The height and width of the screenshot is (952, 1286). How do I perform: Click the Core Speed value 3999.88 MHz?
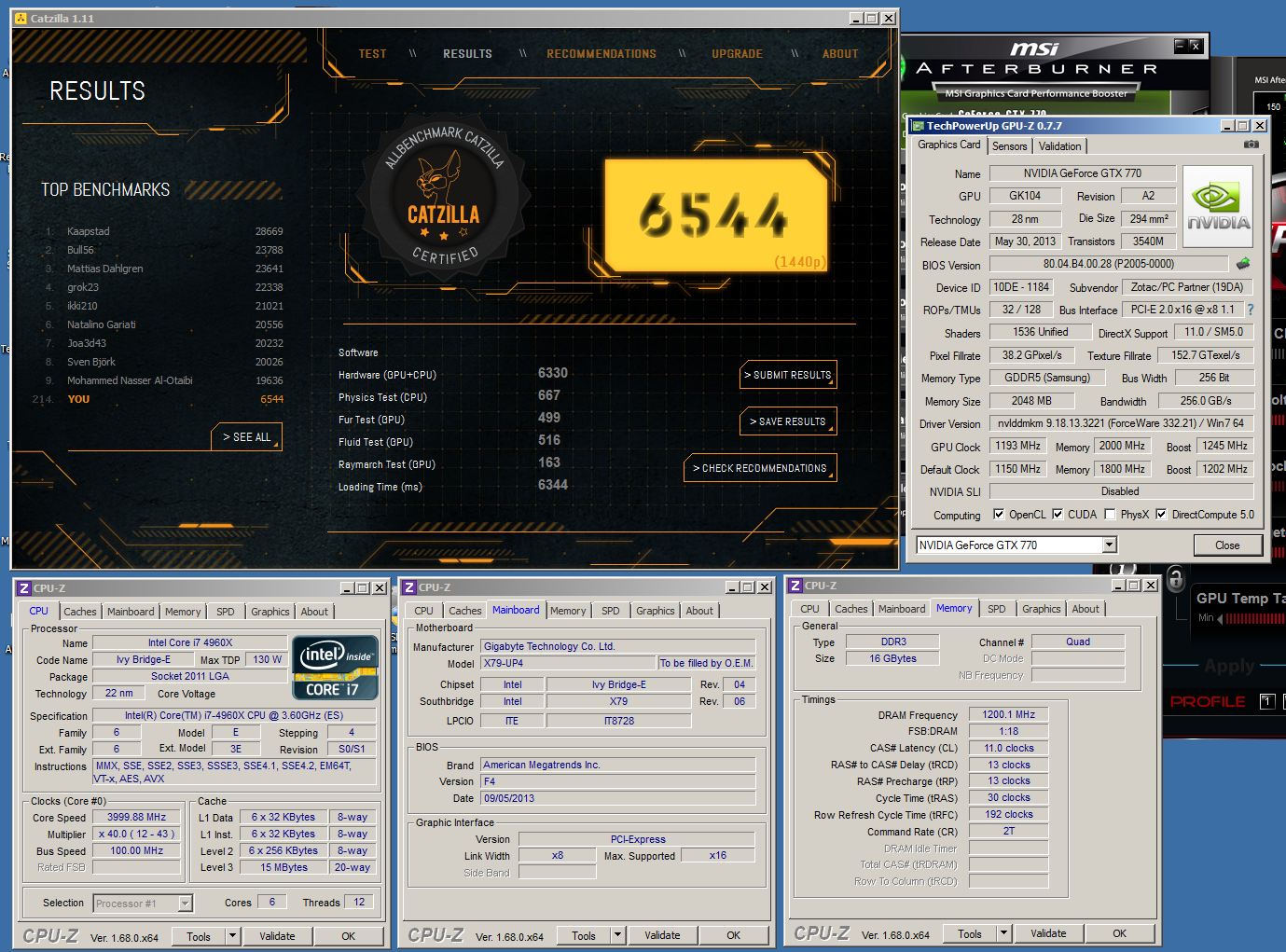point(136,817)
